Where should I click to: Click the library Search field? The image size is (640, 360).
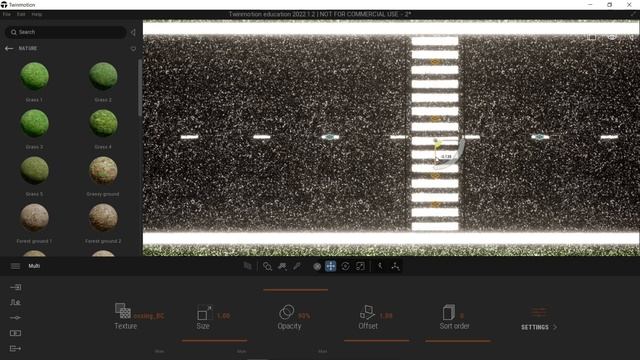click(66, 32)
